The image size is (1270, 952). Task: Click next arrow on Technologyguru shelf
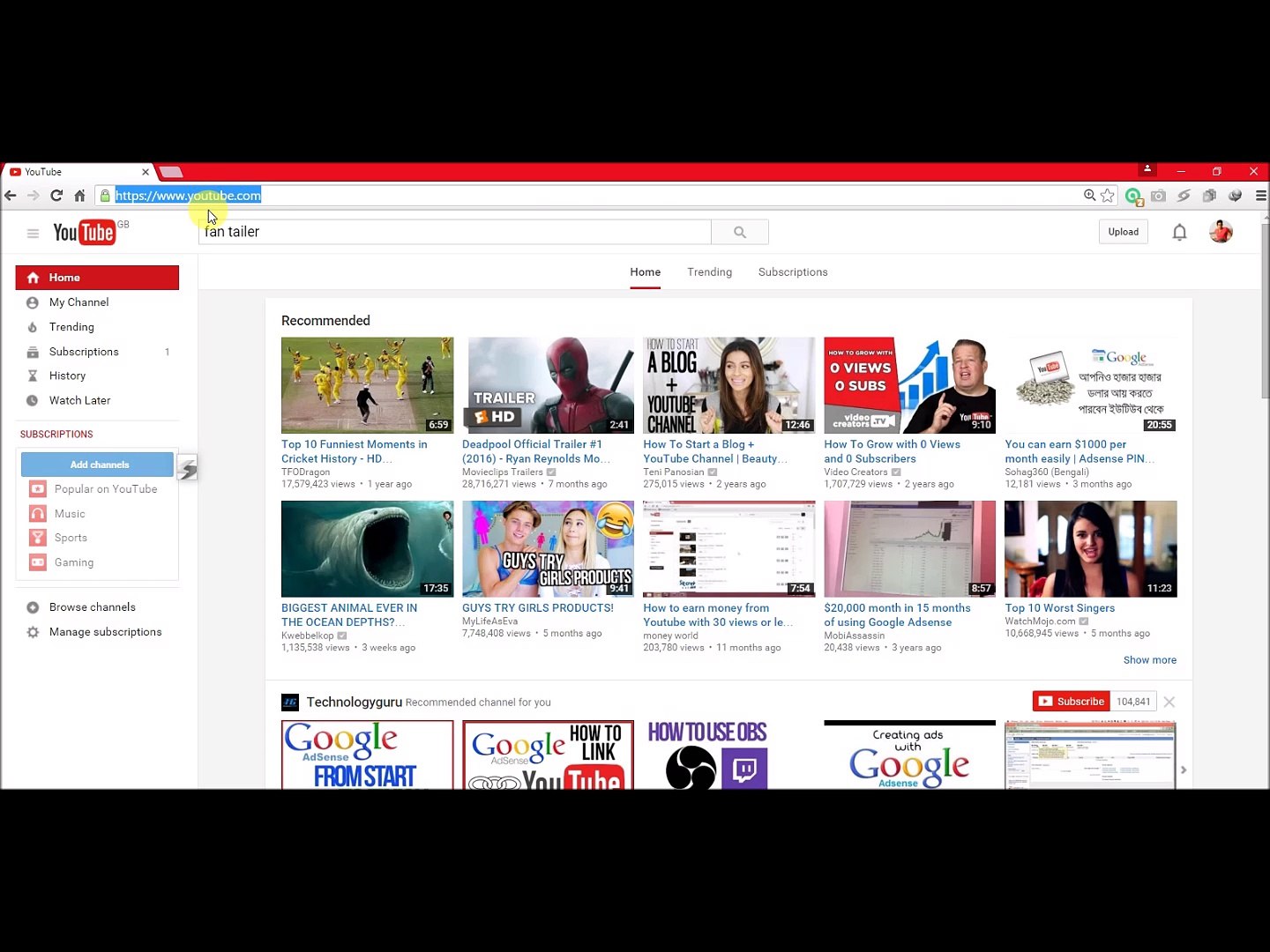1184,770
